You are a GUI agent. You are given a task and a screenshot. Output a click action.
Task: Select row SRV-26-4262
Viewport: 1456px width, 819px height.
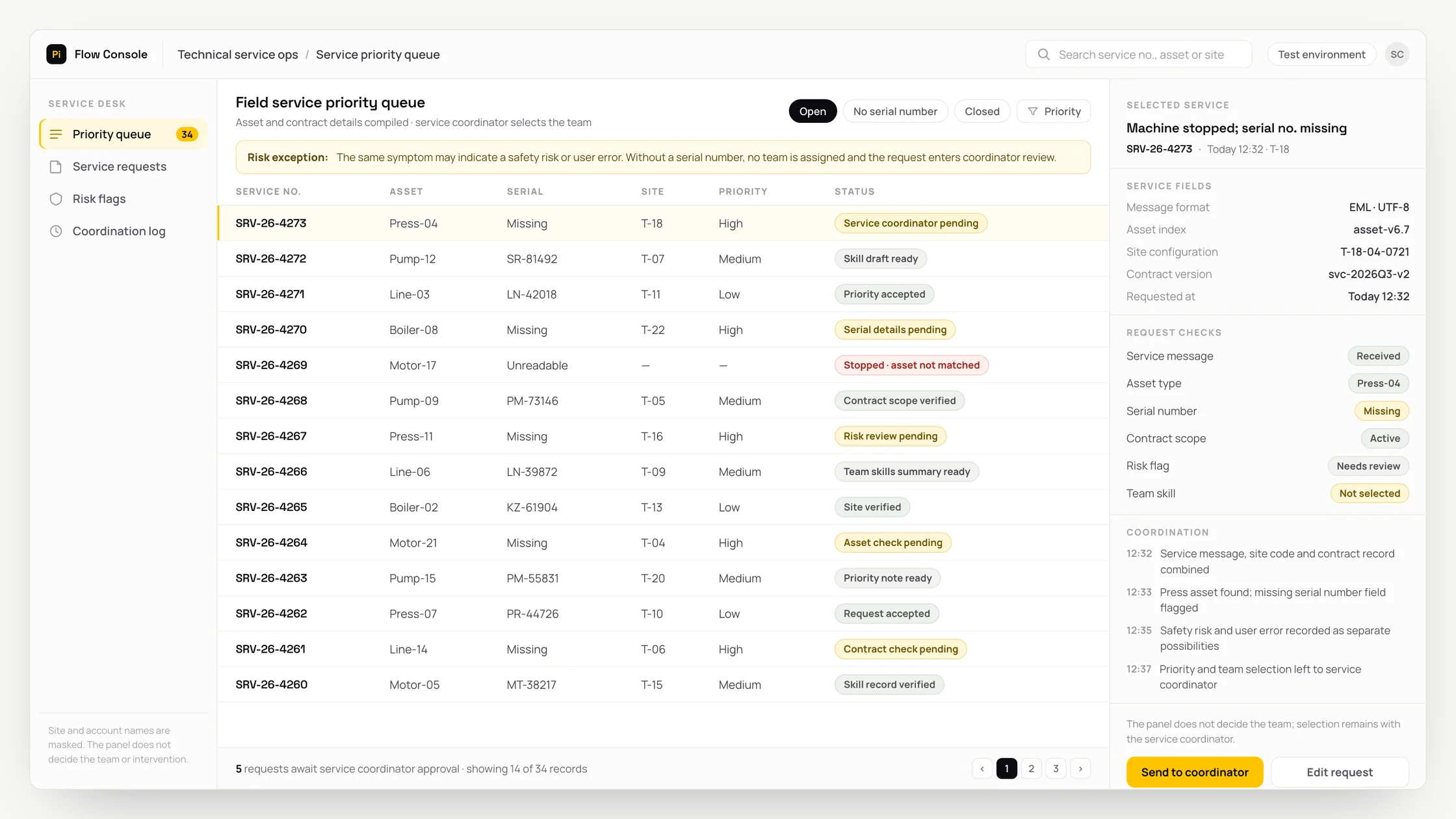click(663, 614)
